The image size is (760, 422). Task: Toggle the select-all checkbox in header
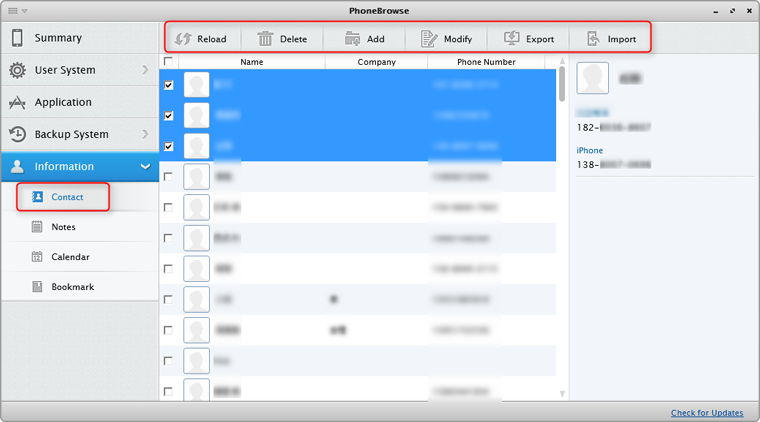pos(168,61)
